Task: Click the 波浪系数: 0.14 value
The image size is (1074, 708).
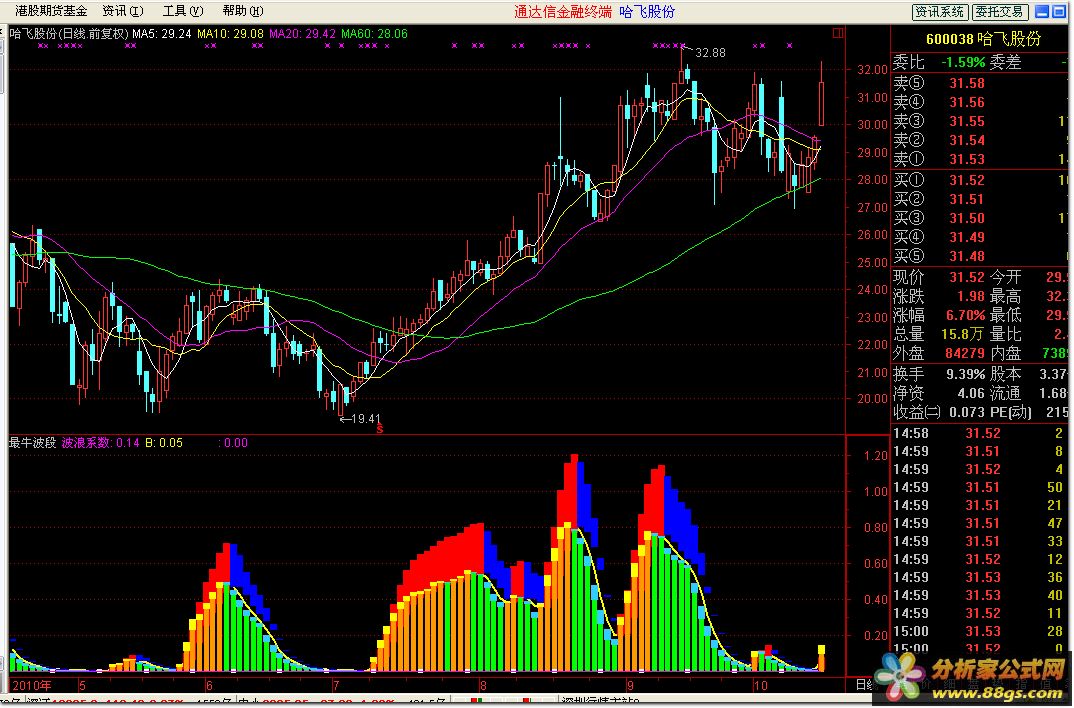Action: (x=101, y=443)
